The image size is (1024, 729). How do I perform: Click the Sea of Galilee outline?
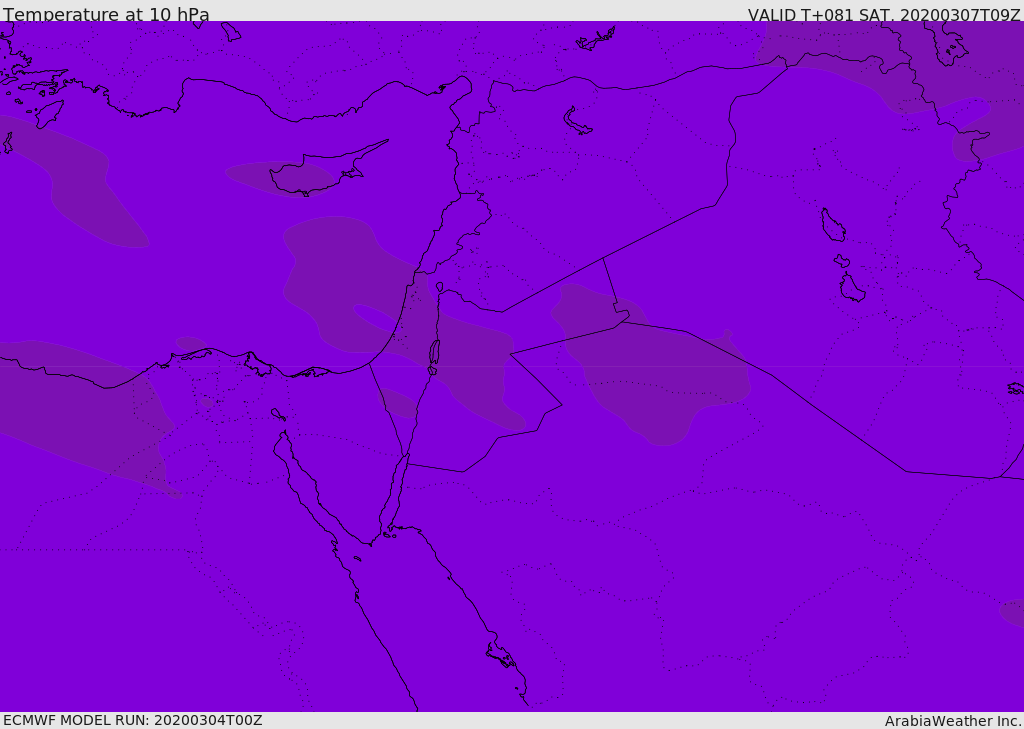point(439,287)
